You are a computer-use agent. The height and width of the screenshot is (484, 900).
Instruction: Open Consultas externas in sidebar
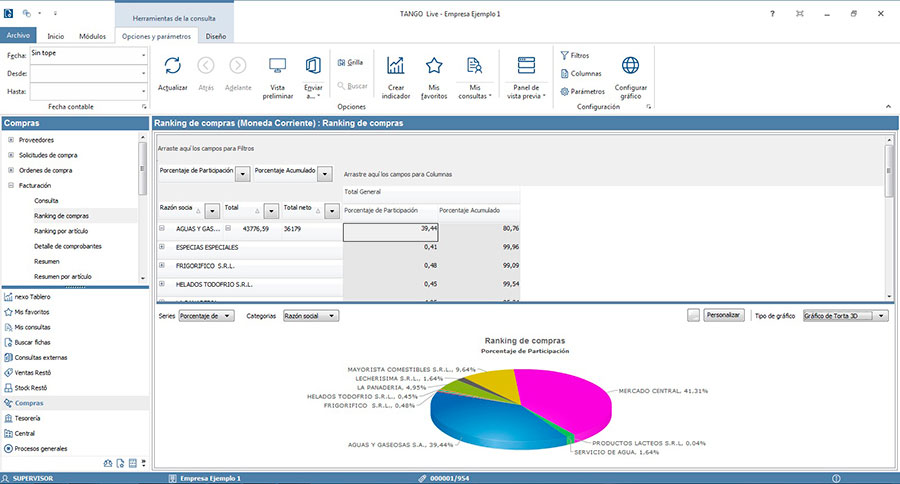36,357
